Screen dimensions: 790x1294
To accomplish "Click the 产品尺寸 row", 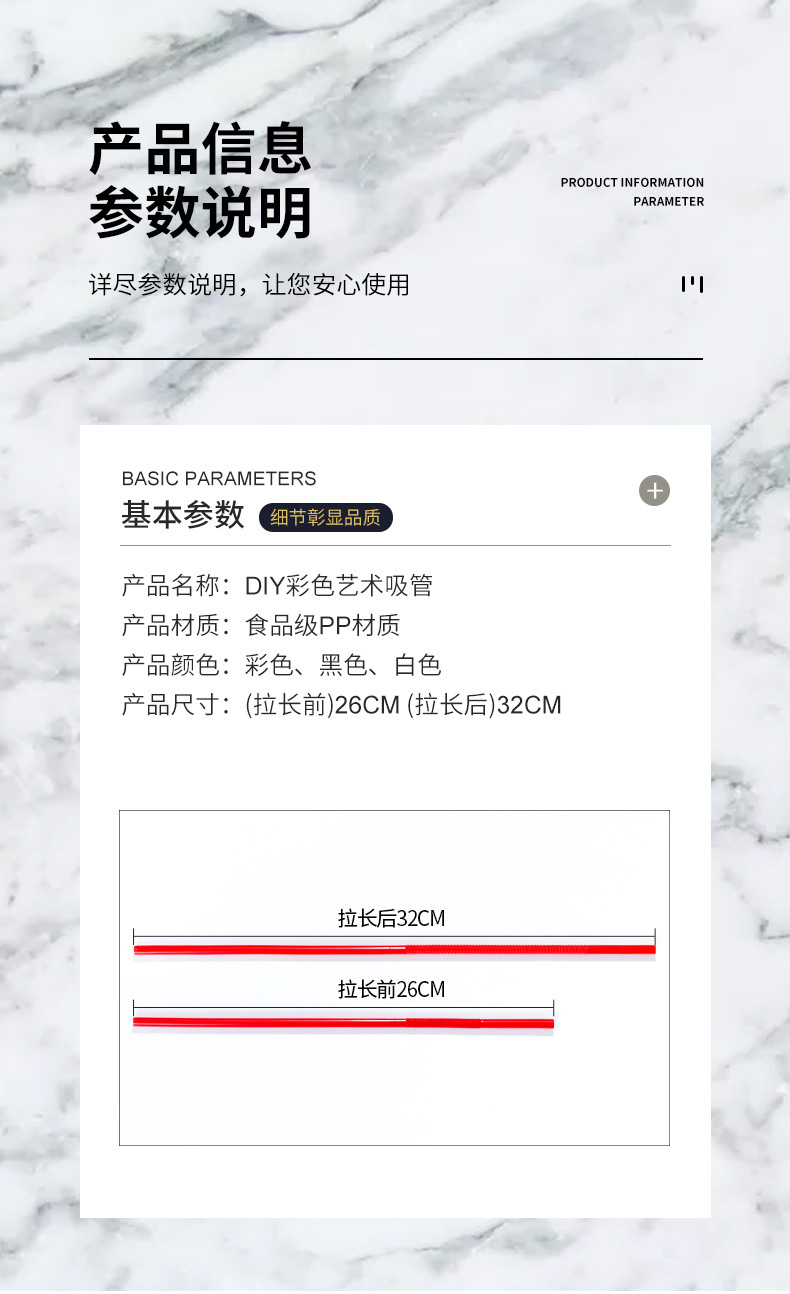I will [x=341, y=705].
